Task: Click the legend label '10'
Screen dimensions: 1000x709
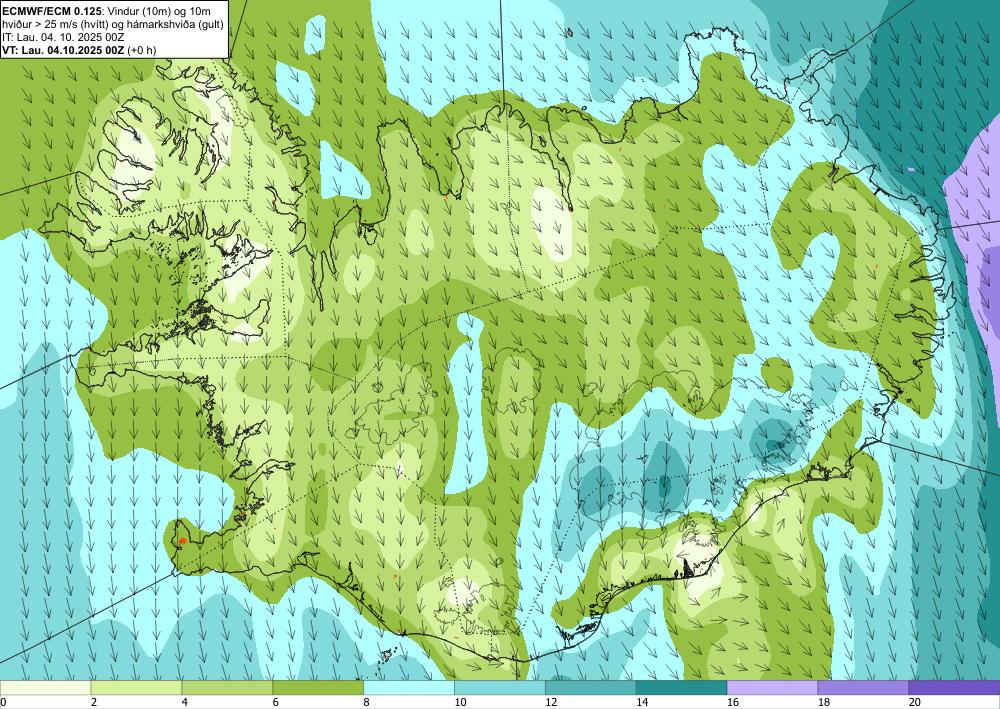Action: [460, 703]
